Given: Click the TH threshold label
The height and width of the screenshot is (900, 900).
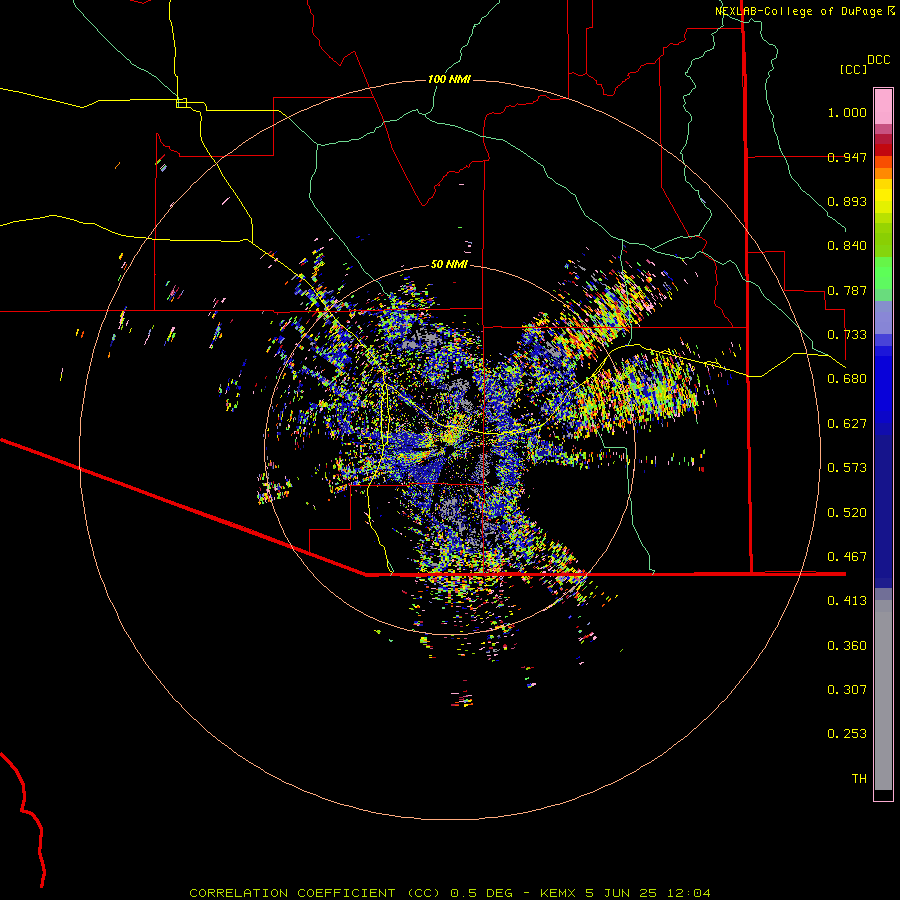Looking at the screenshot, I should point(859,779).
